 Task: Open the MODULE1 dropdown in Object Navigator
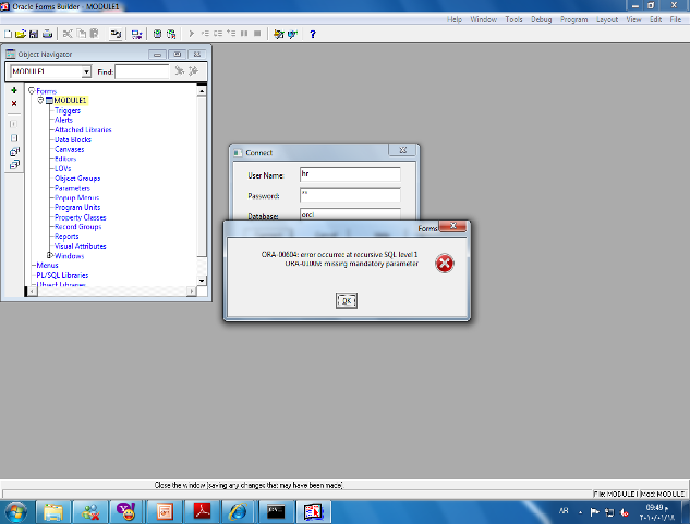pyautogui.click(x=86, y=72)
